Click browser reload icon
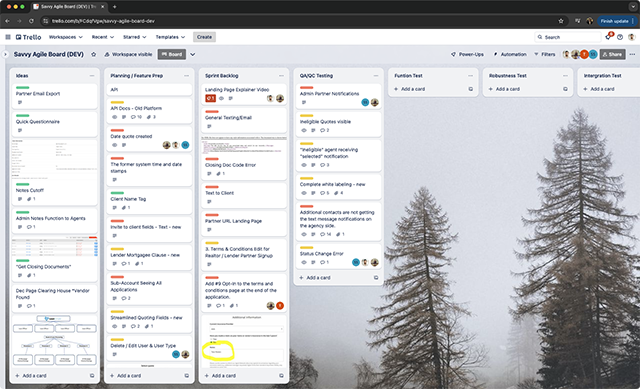Image resolution: width=640 pixels, height=389 pixels. [31, 21]
